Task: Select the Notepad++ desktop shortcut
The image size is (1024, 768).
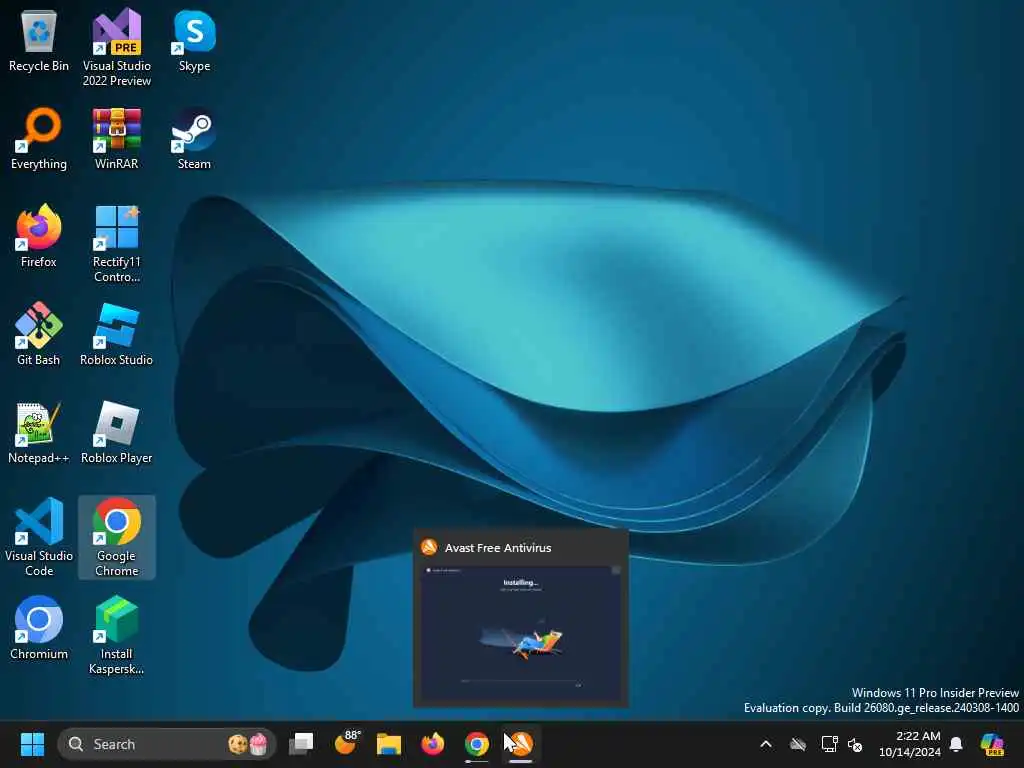Action: point(39,432)
